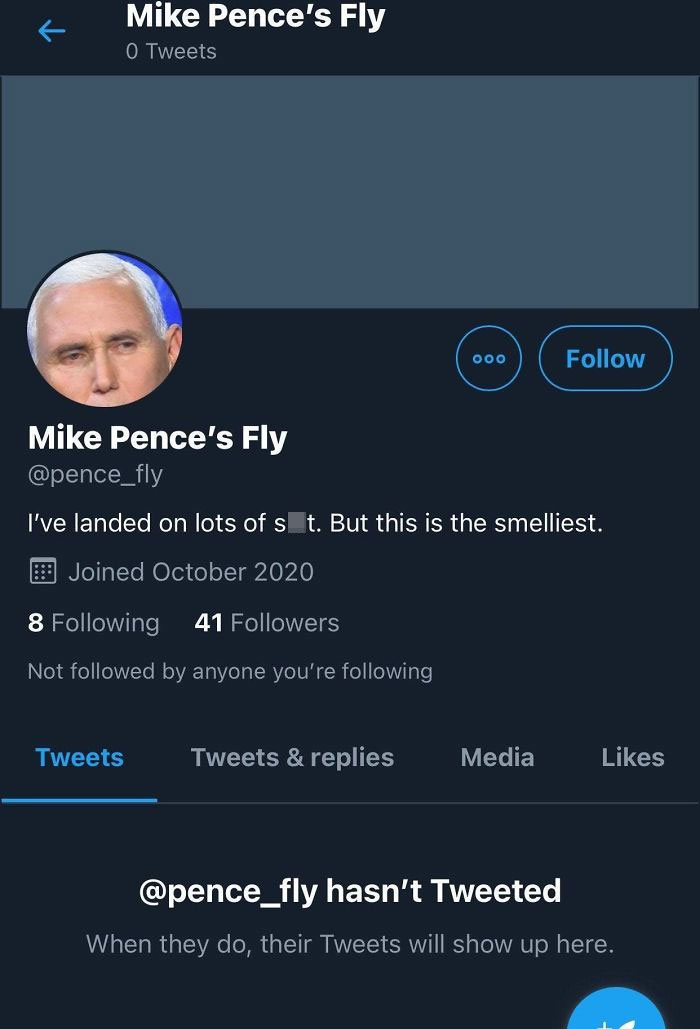This screenshot has height=1029, width=700.
Task: Open the 8 Following list
Action: pyautogui.click(x=94, y=622)
